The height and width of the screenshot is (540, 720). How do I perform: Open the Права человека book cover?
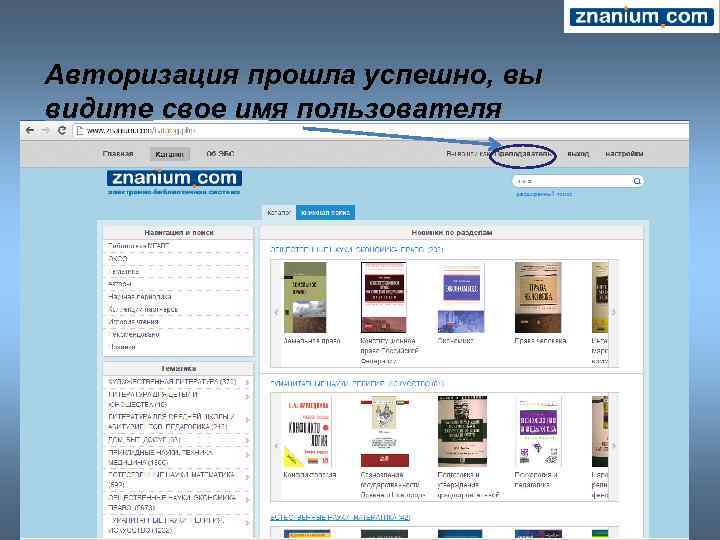click(x=538, y=298)
